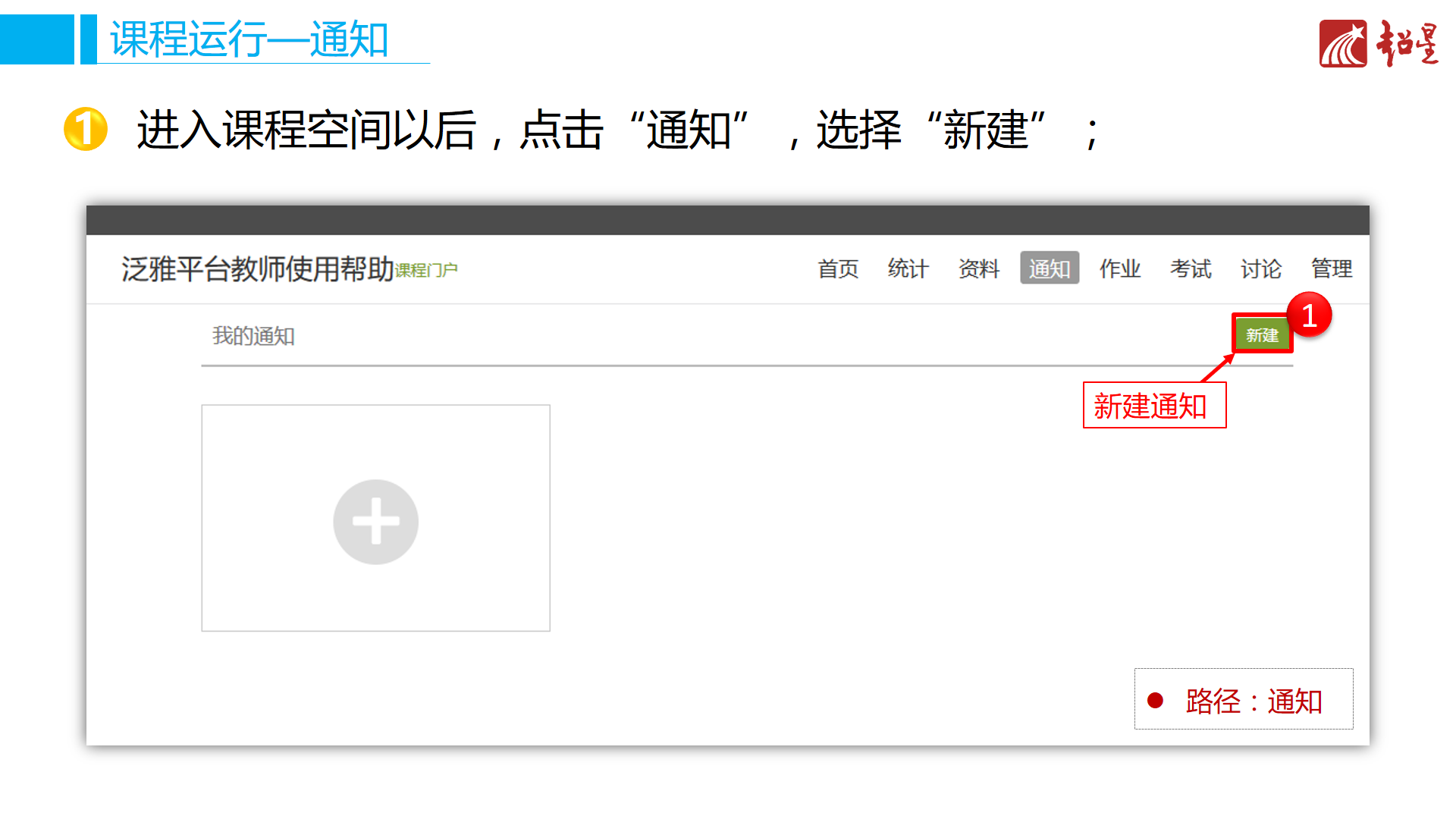Click the 我的通知 heading

253,336
